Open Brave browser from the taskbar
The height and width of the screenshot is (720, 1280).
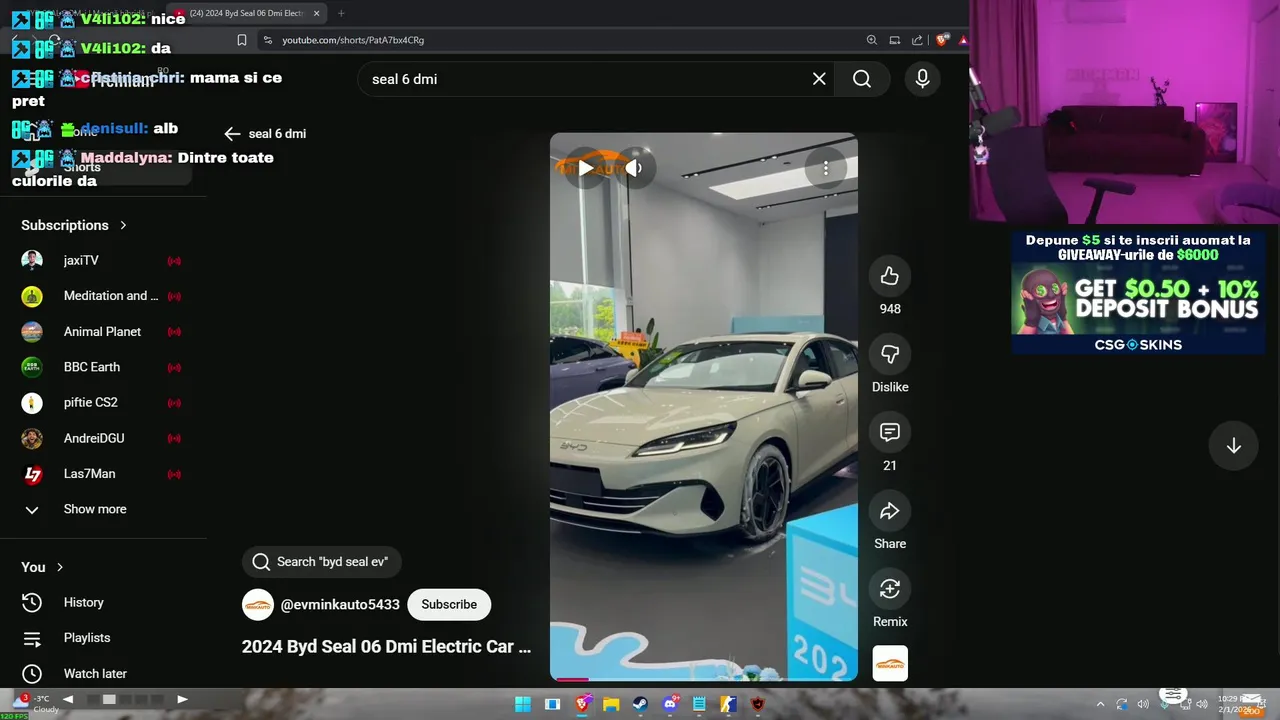[x=582, y=704]
